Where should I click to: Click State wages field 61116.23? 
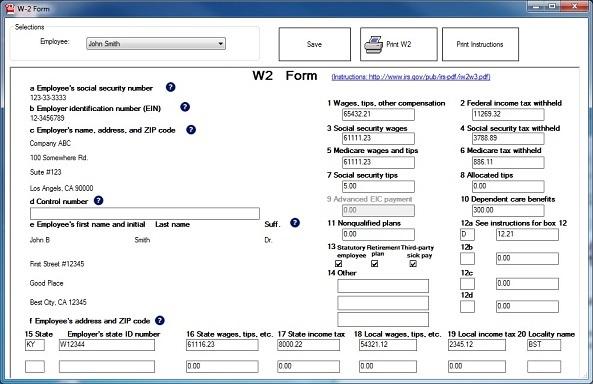pos(222,345)
